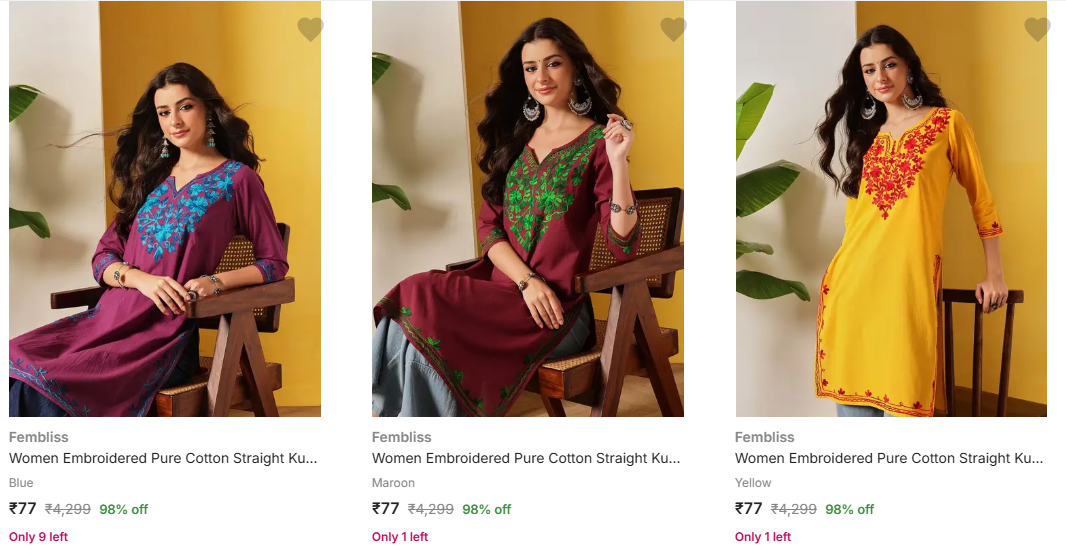1066x550 pixels.
Task: Select the Maroon color label
Action: [x=393, y=483]
